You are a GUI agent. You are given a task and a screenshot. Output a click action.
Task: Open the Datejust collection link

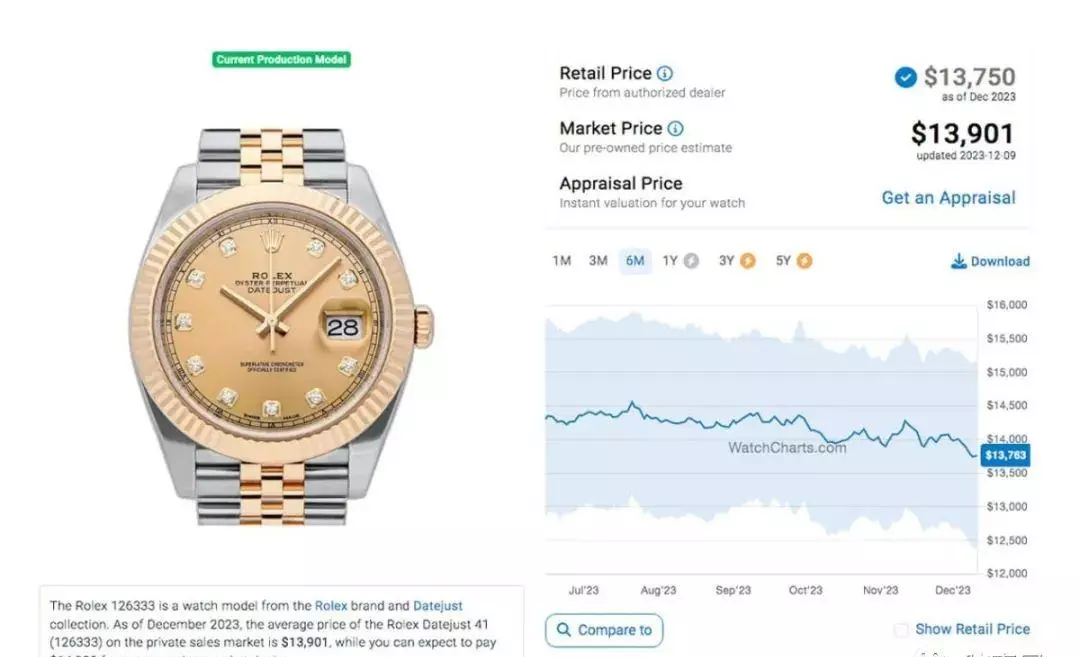[437, 606]
